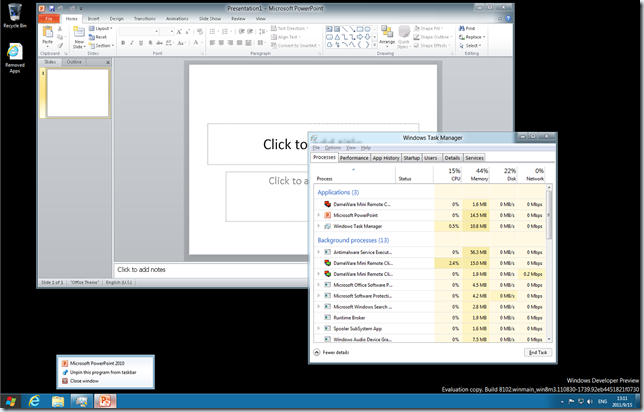The image size is (644, 412).
Task: Click the 'Click to add notes' field
Action: click(211, 270)
